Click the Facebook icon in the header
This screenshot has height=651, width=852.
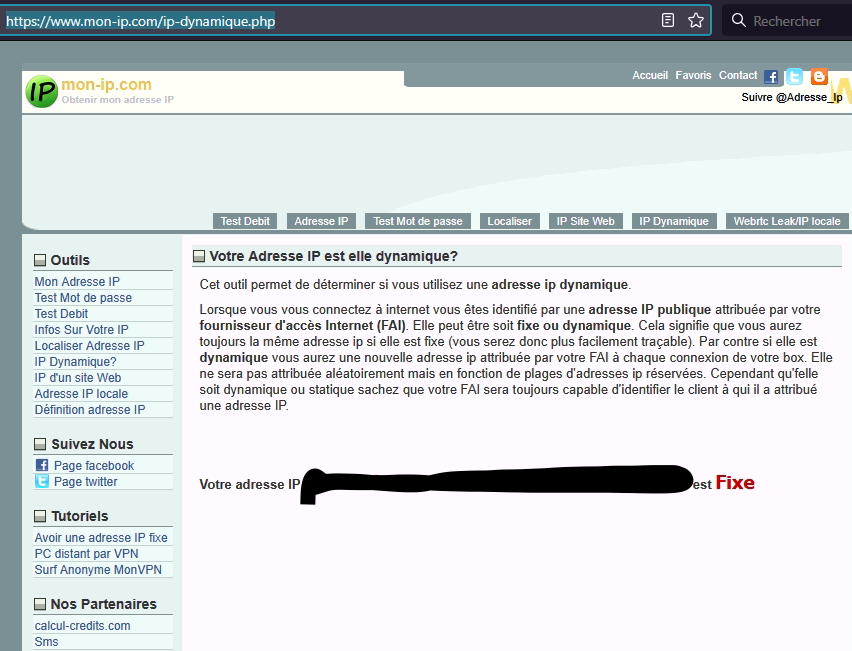[771, 77]
